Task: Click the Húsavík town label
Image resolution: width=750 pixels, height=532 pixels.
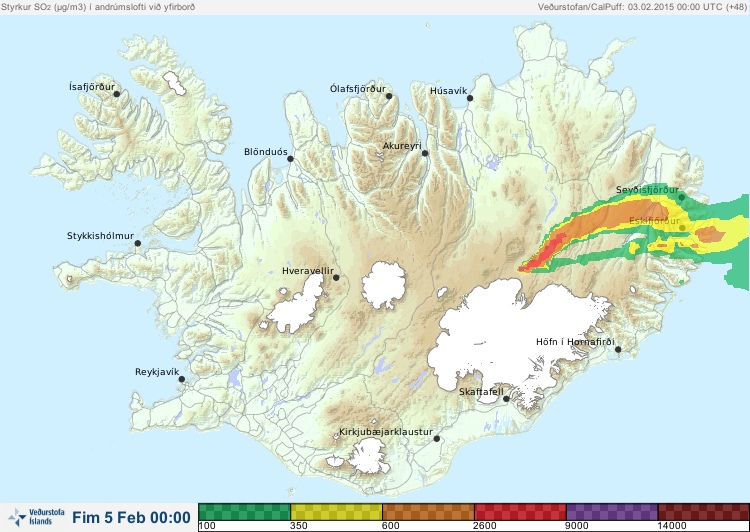Action: [x=448, y=91]
